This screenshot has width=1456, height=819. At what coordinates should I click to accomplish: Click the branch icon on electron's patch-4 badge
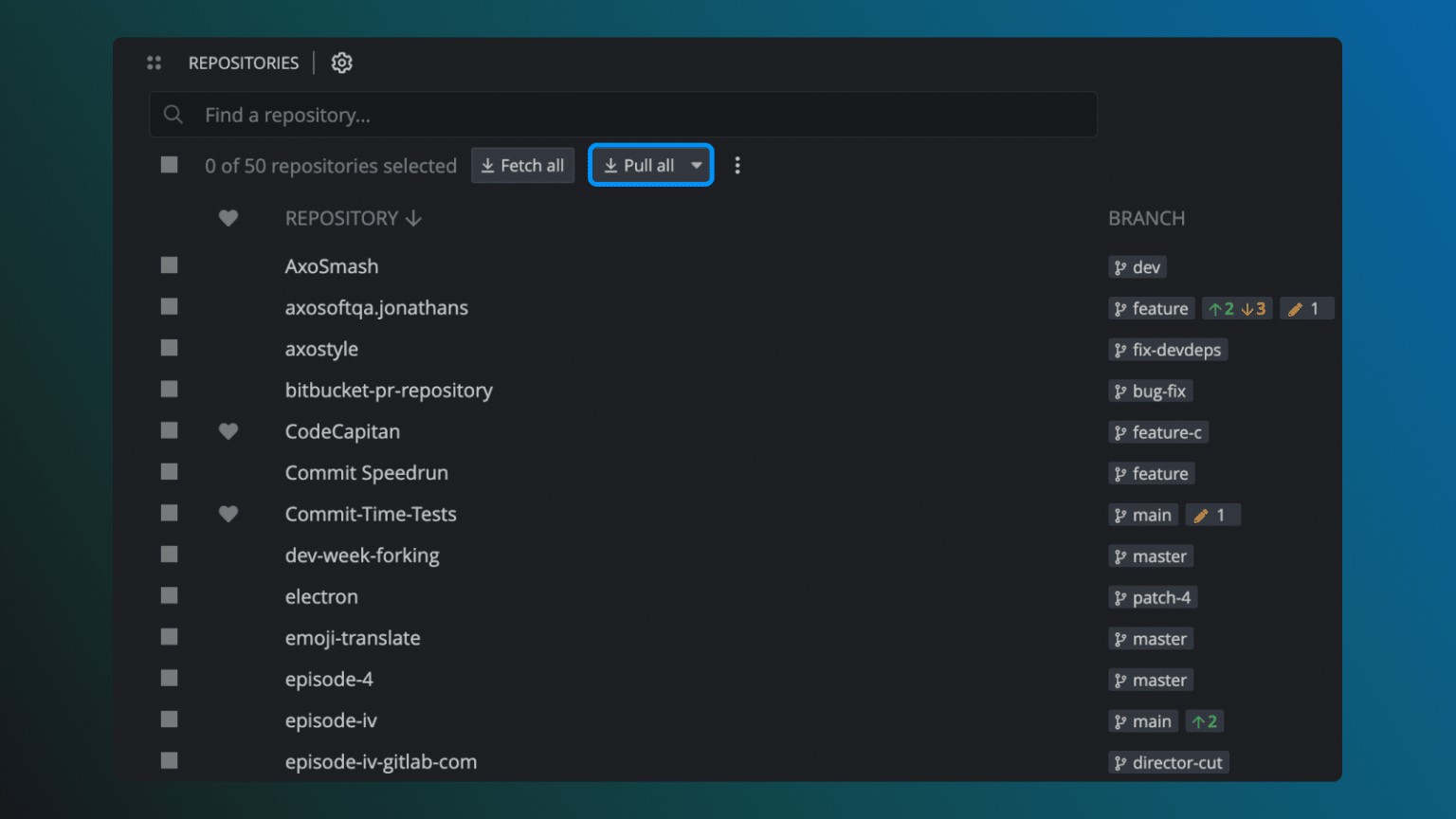point(1121,597)
